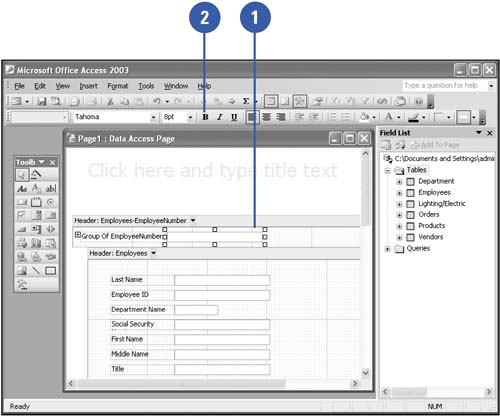Center align text in formatting toolbar
The height and width of the screenshot is (416, 500).
click(266, 117)
